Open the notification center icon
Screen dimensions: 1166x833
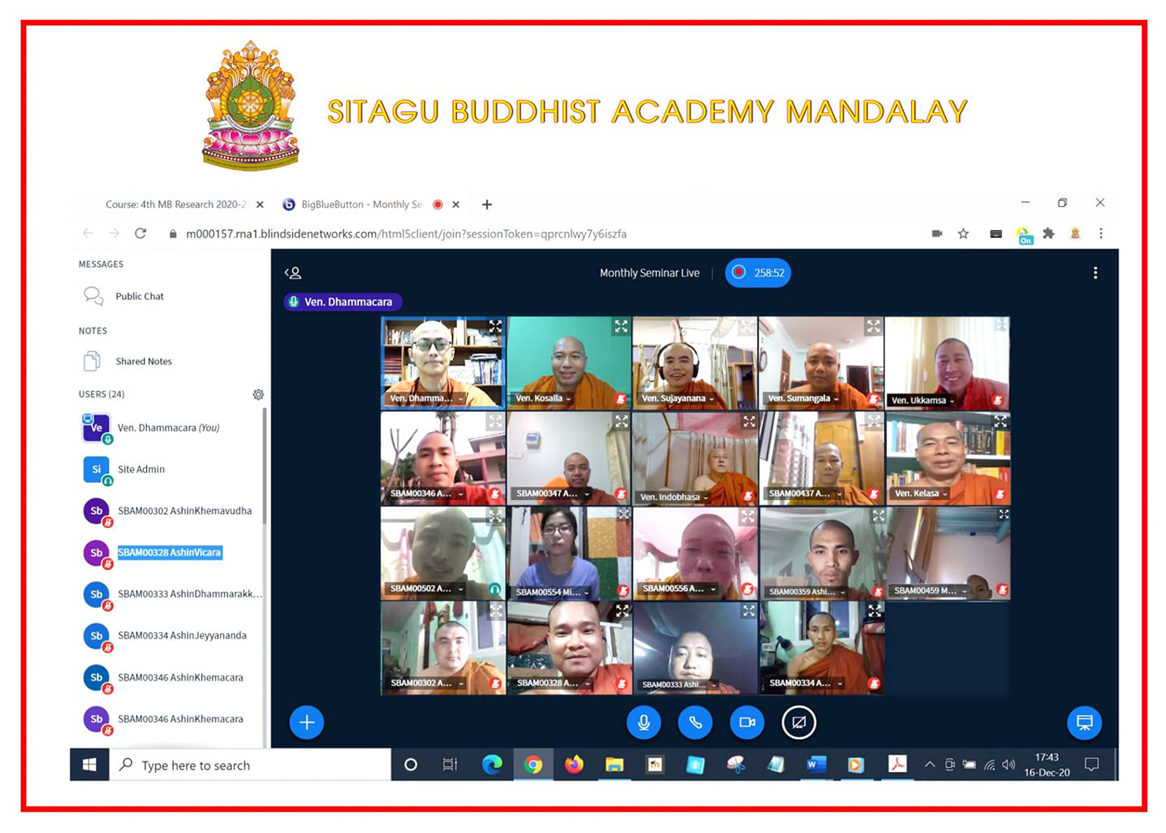pyautogui.click(x=1092, y=765)
